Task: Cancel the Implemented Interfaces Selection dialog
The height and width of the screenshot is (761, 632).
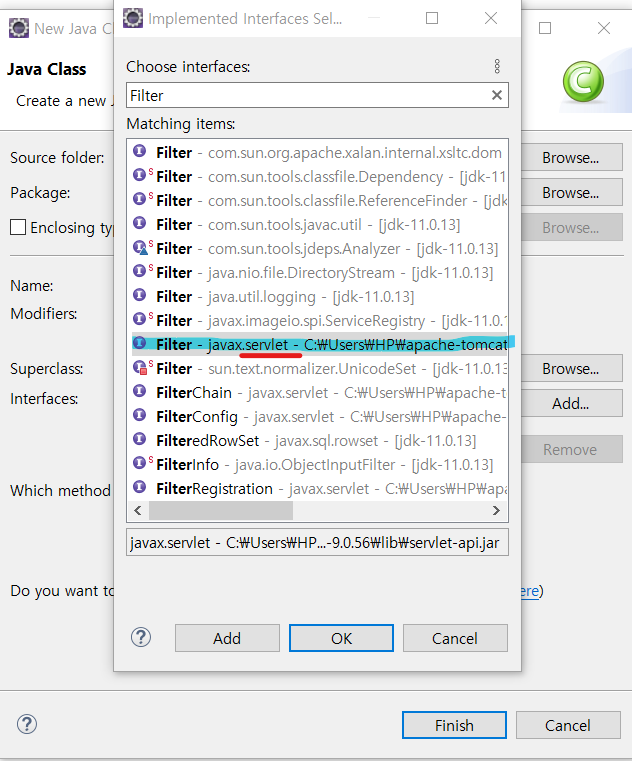Action: [x=455, y=638]
